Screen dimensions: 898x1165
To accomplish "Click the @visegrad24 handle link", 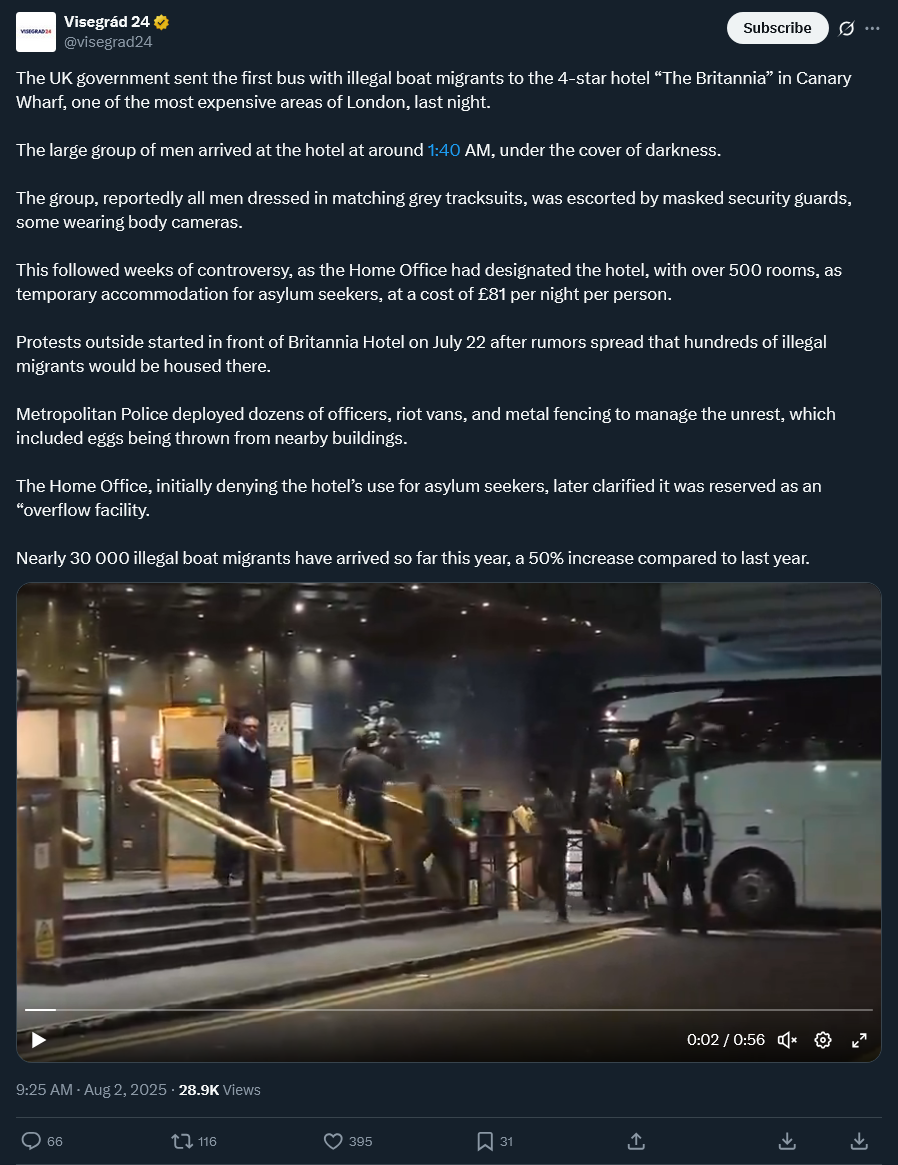I will click(x=108, y=42).
